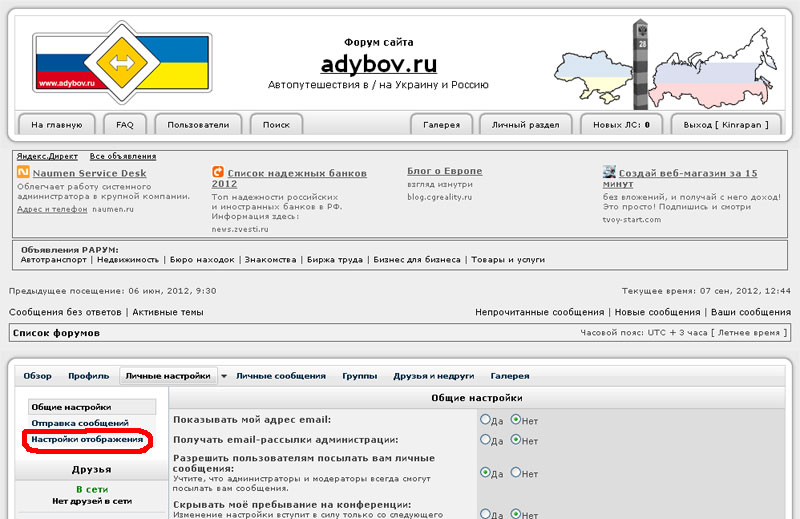Go to the Список форумов link
Viewport: 800px width, 519px height.
[57, 332]
